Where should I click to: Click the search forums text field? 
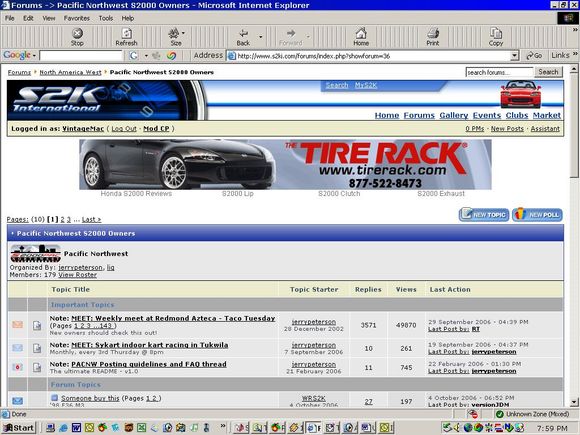pos(499,72)
